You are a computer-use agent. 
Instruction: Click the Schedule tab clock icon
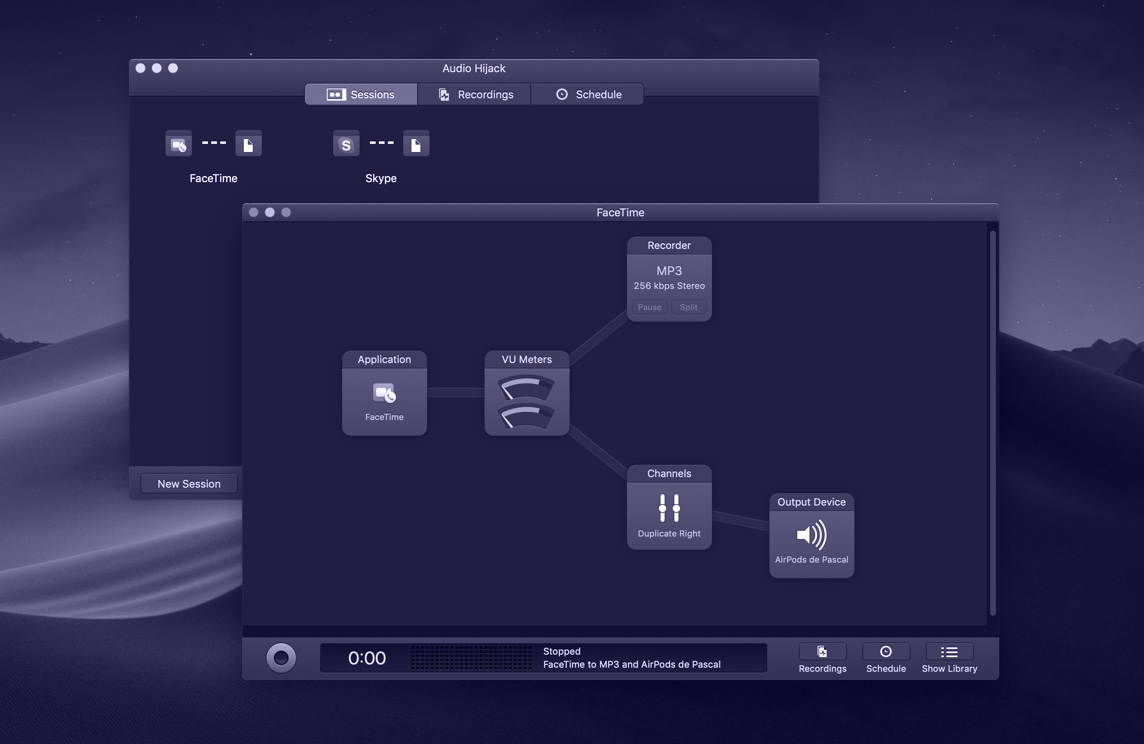[x=562, y=94]
